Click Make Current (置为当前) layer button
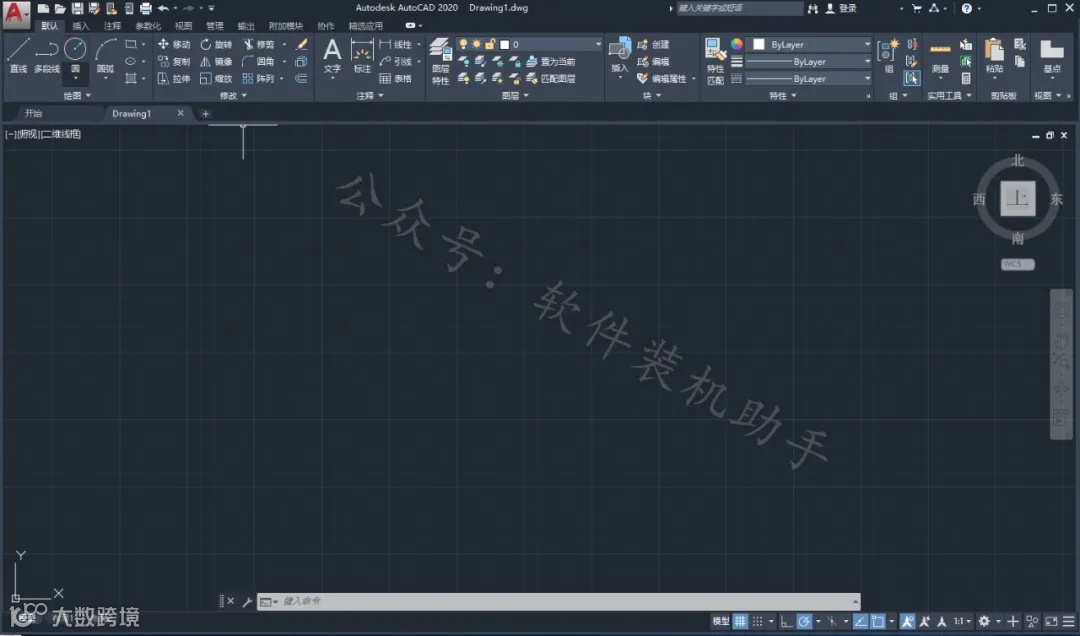The width and height of the screenshot is (1080, 636). pos(551,61)
